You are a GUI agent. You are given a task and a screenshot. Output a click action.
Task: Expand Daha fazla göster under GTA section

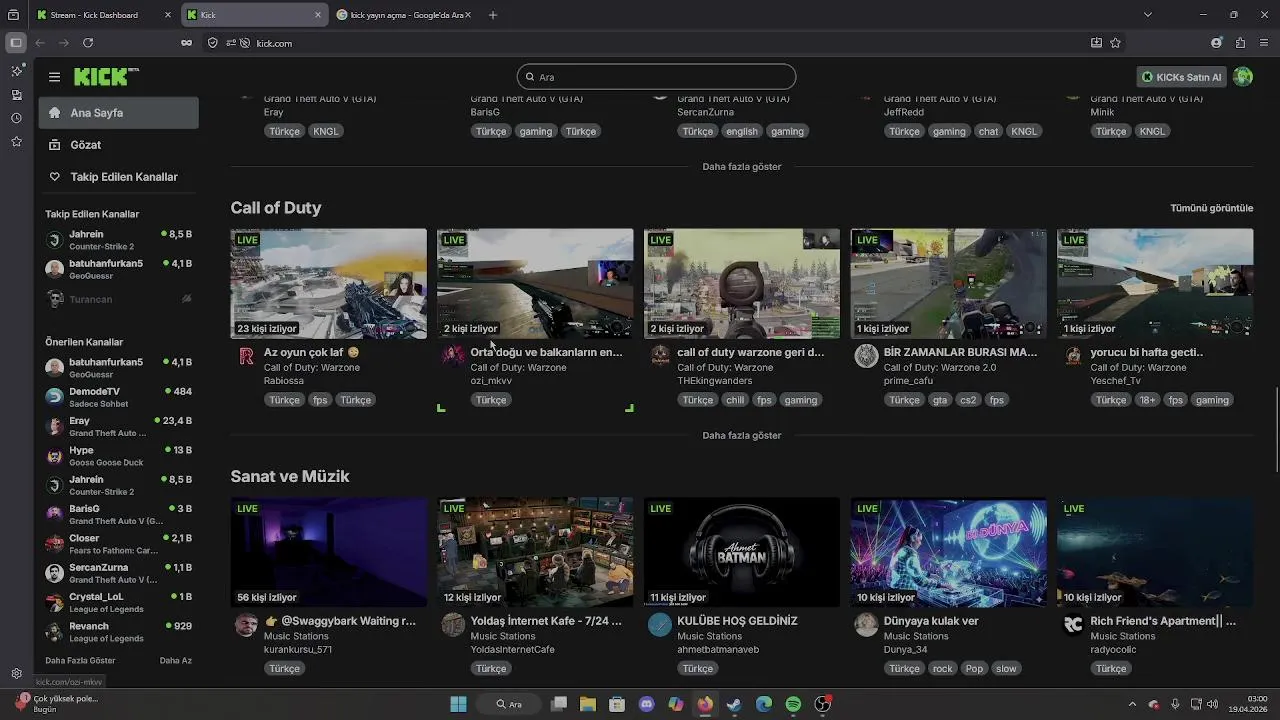coord(742,167)
